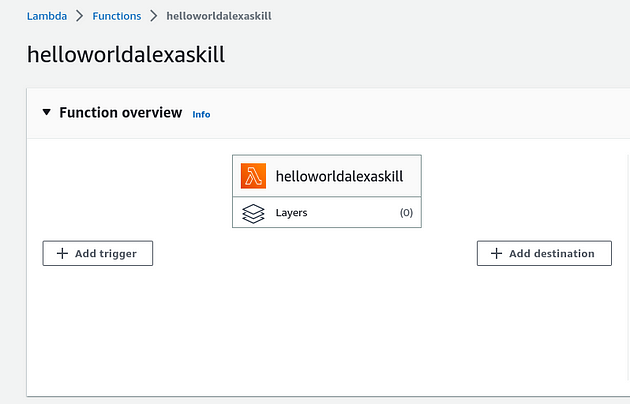The width and height of the screenshot is (630, 404).
Task: Go to the Functions breadcrumb link
Action: click(117, 16)
